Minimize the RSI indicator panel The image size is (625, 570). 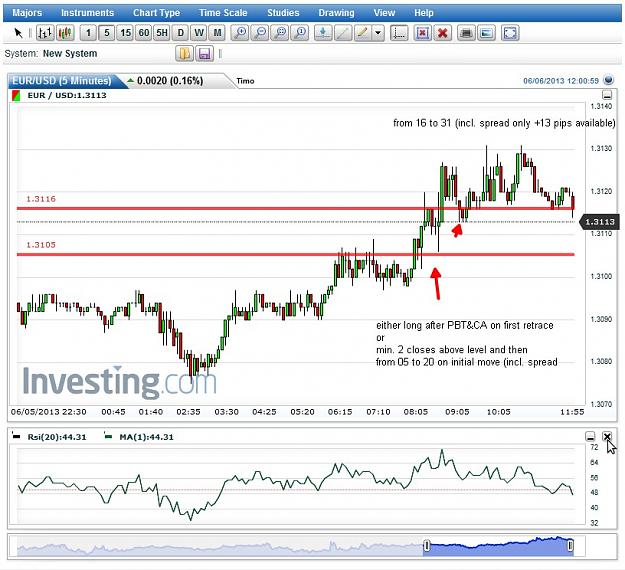click(590, 436)
